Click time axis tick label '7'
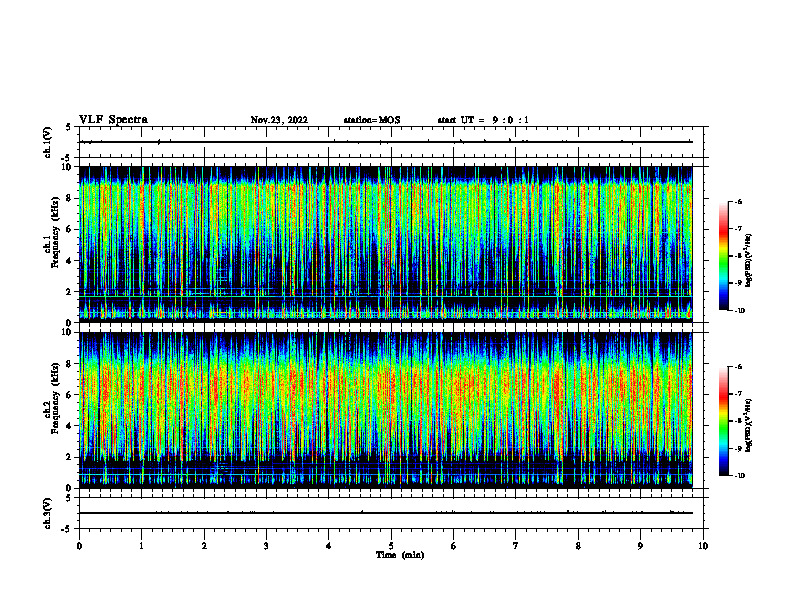The height and width of the screenshot is (612, 792). [x=516, y=546]
